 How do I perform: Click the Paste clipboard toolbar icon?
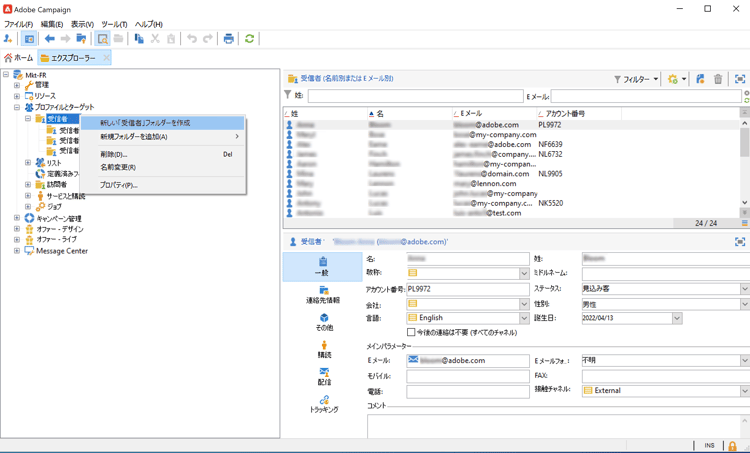(171, 39)
